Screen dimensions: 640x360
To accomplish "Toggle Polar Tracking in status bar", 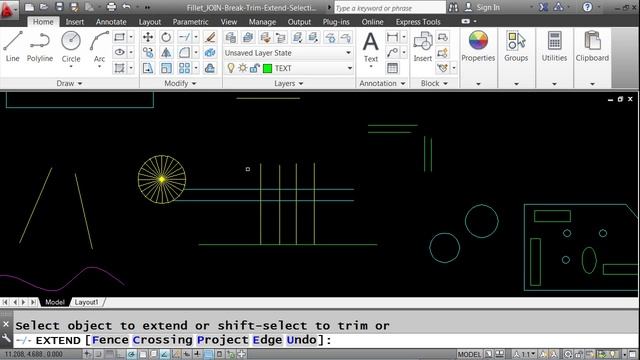I will pos(131,354).
